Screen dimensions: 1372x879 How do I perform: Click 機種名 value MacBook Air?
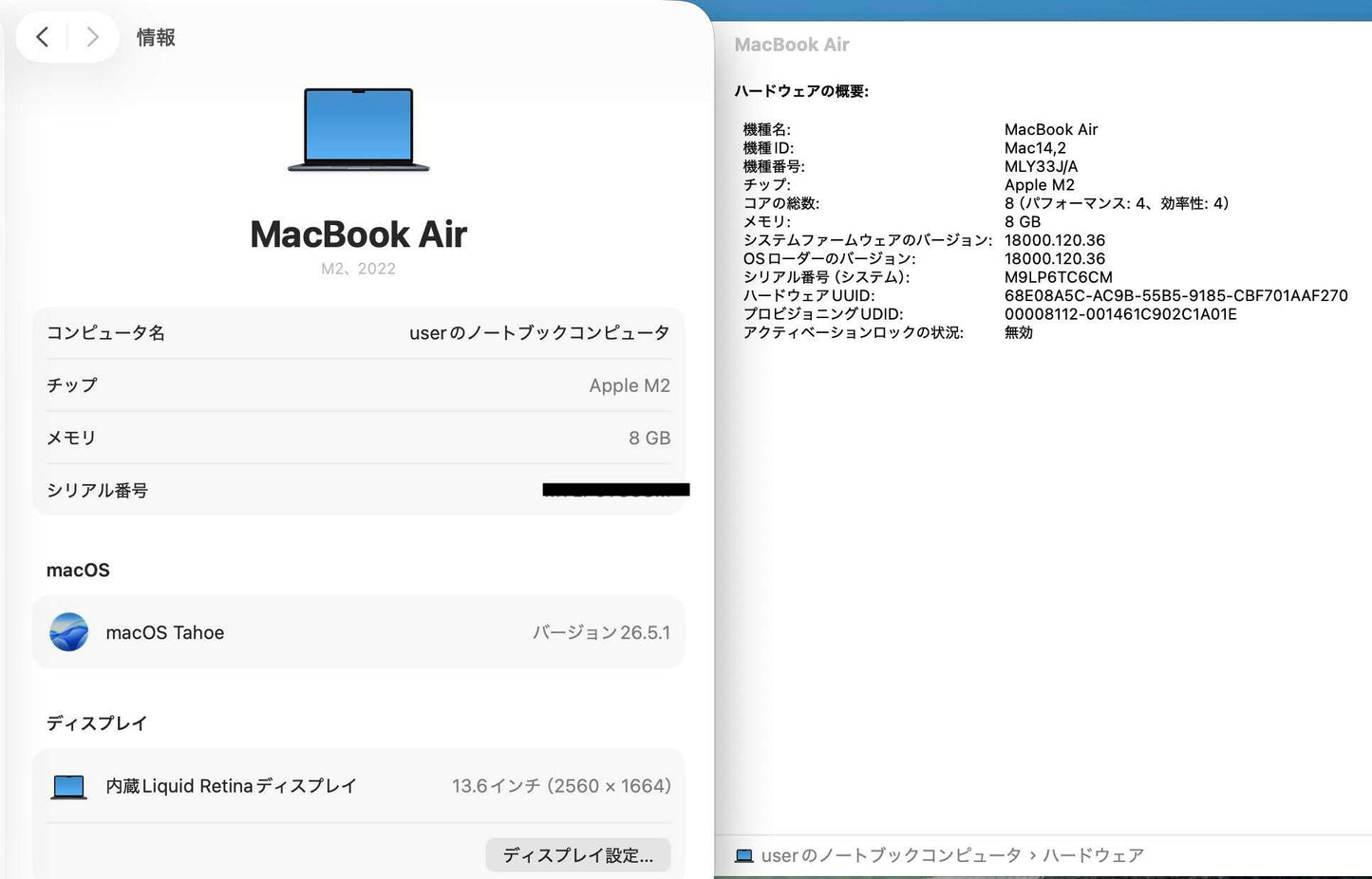tap(1051, 129)
